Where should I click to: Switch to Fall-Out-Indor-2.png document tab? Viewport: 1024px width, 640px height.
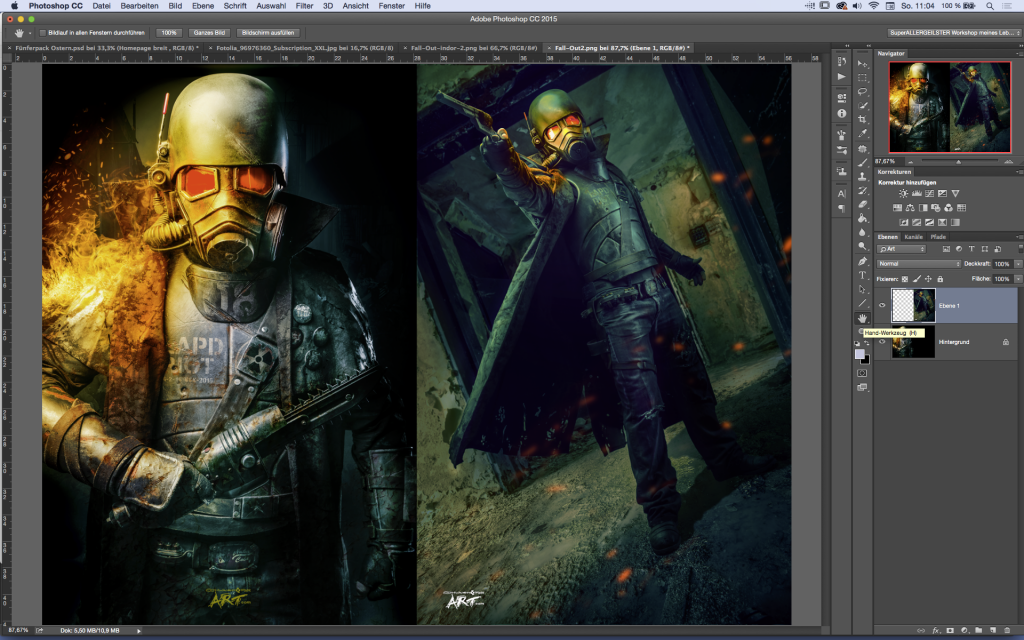point(473,48)
